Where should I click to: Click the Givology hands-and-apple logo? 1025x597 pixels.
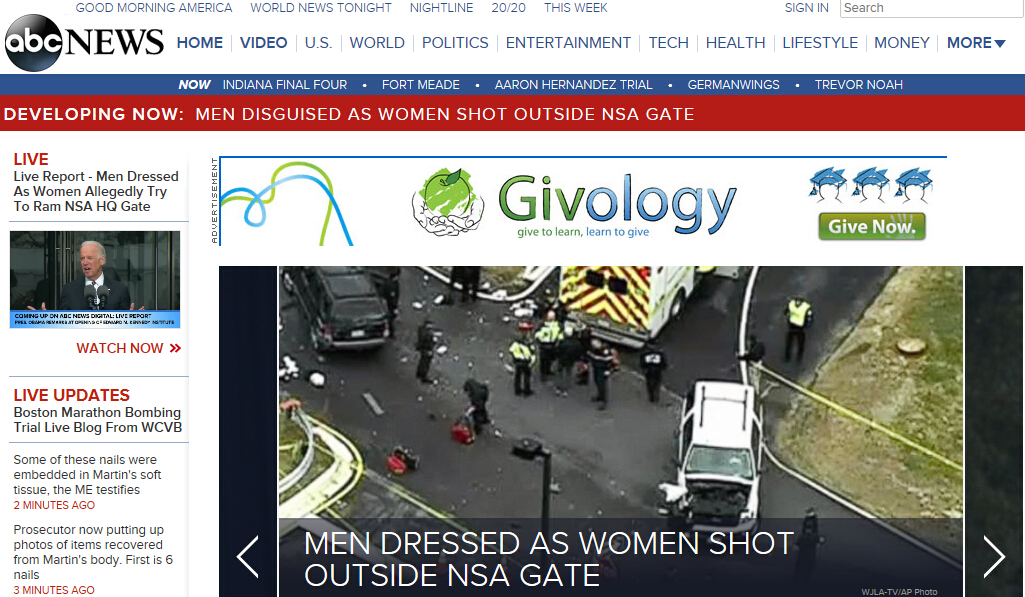(x=447, y=202)
